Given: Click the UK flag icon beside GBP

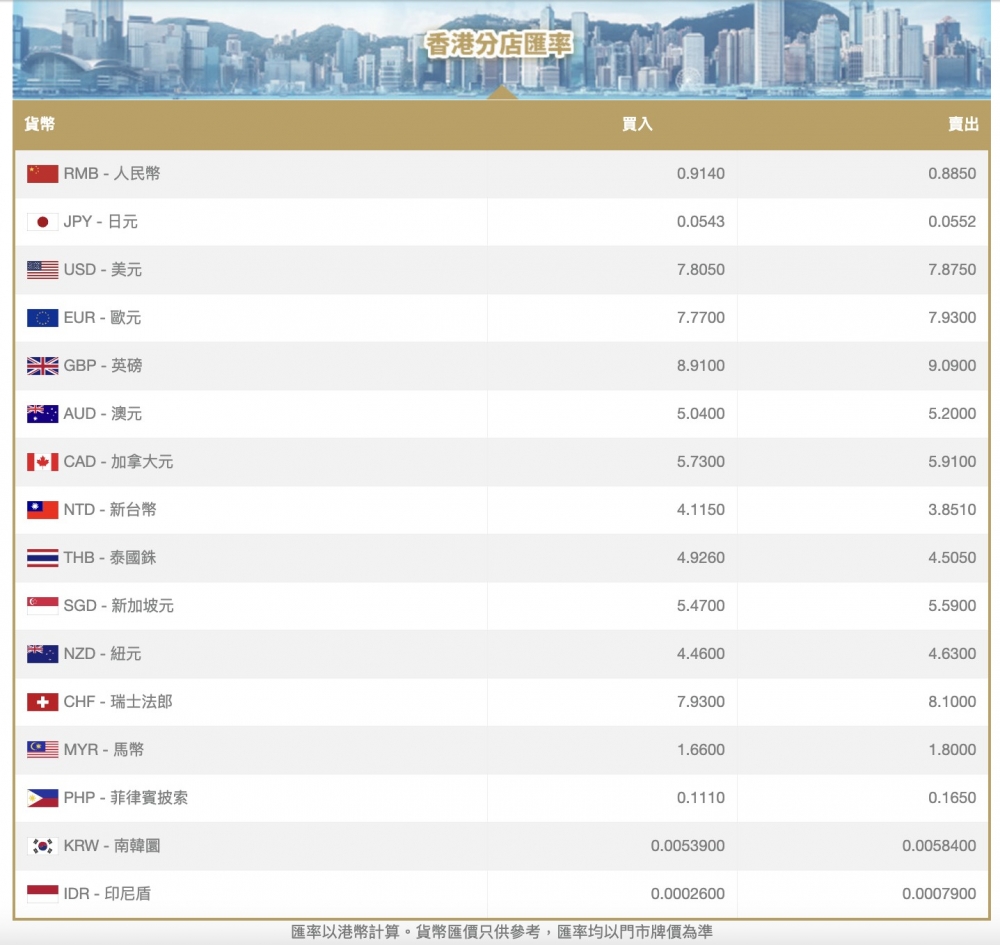Looking at the screenshot, I should pyautogui.click(x=42, y=366).
